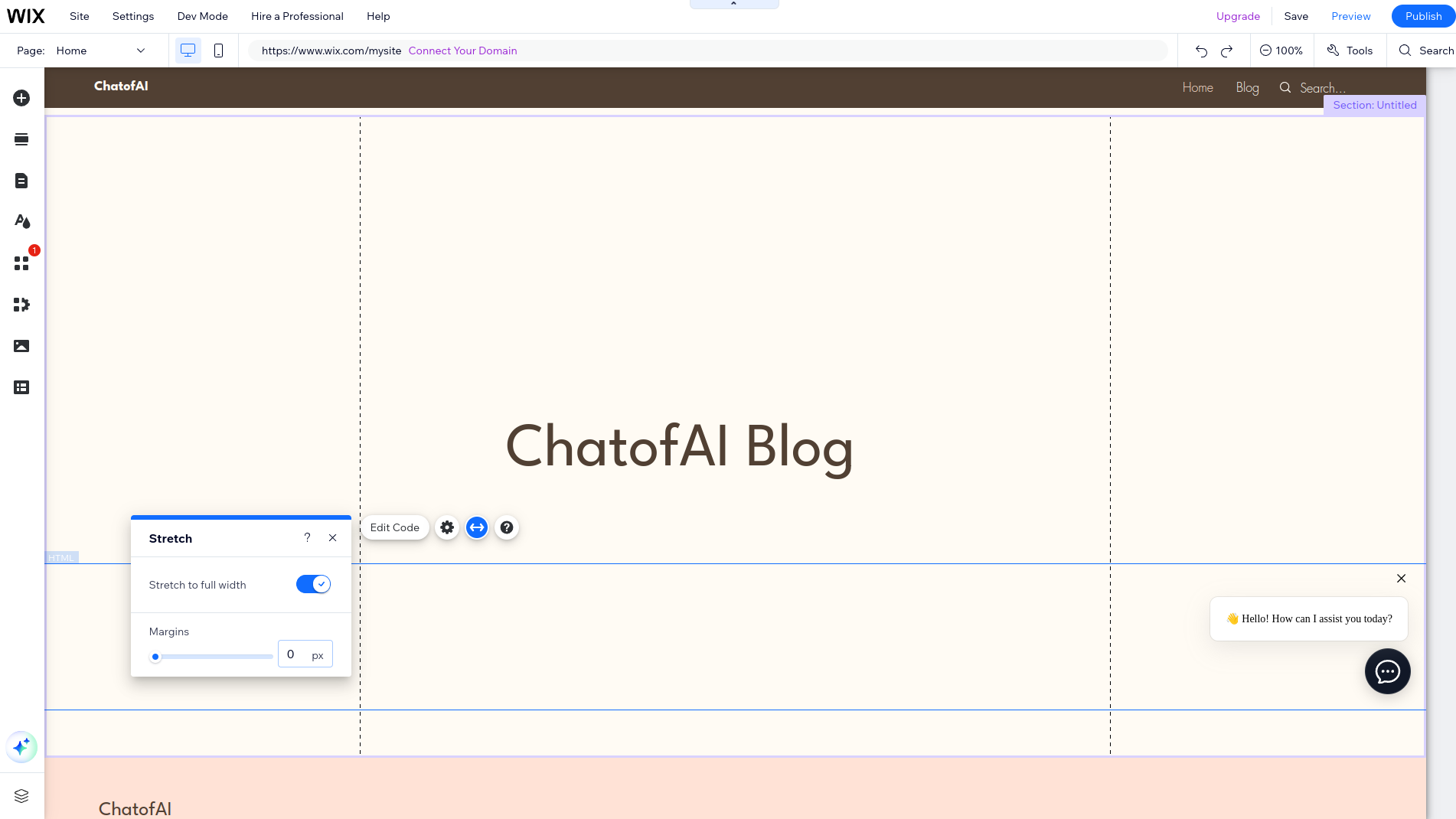Click the Connect Your Domain link

point(463,51)
